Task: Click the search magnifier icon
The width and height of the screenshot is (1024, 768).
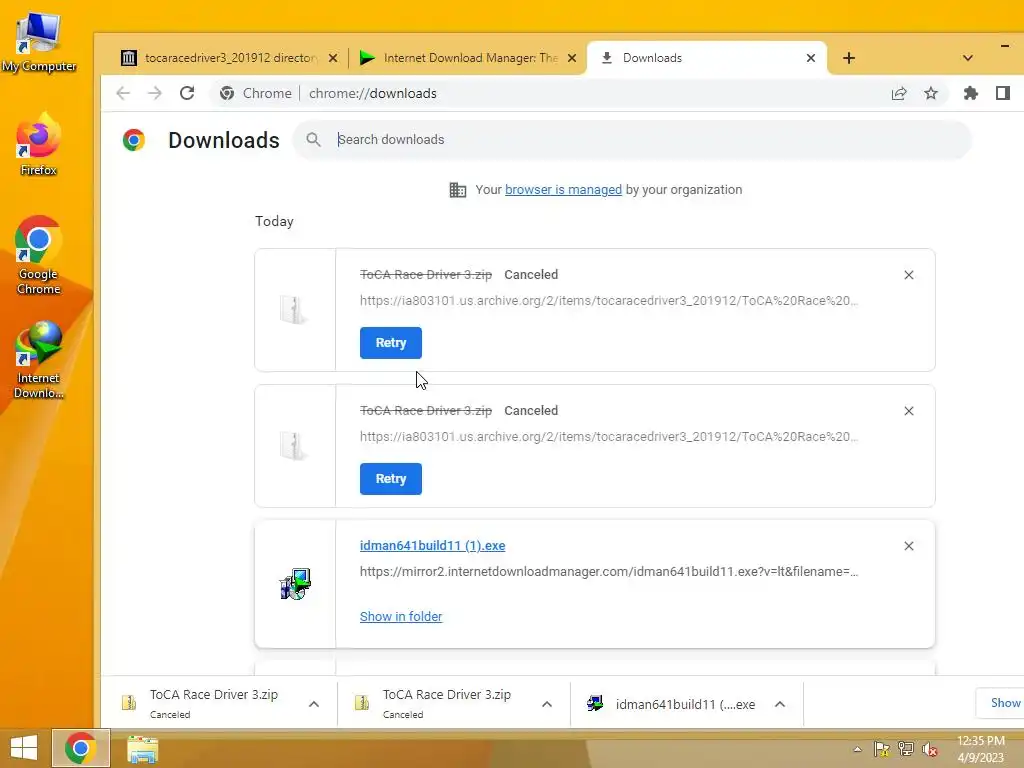Action: 313,140
